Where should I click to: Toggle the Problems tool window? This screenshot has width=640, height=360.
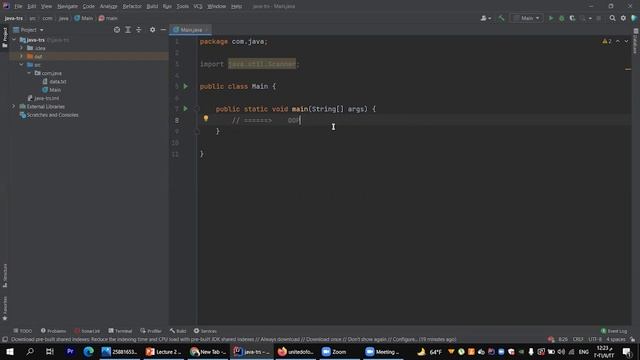point(53,331)
